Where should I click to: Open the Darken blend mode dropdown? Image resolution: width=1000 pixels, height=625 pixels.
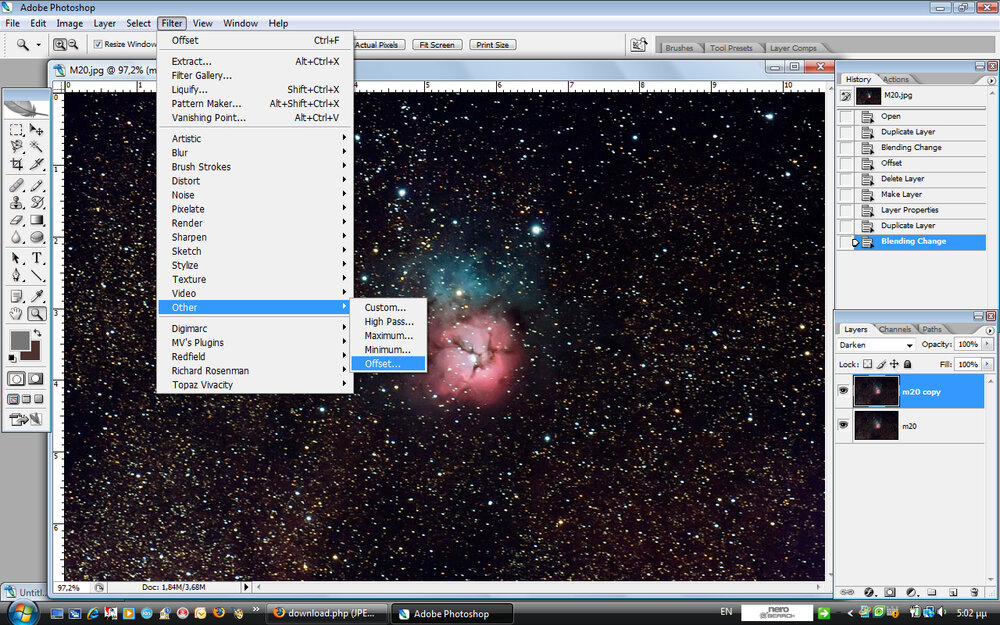(877, 345)
